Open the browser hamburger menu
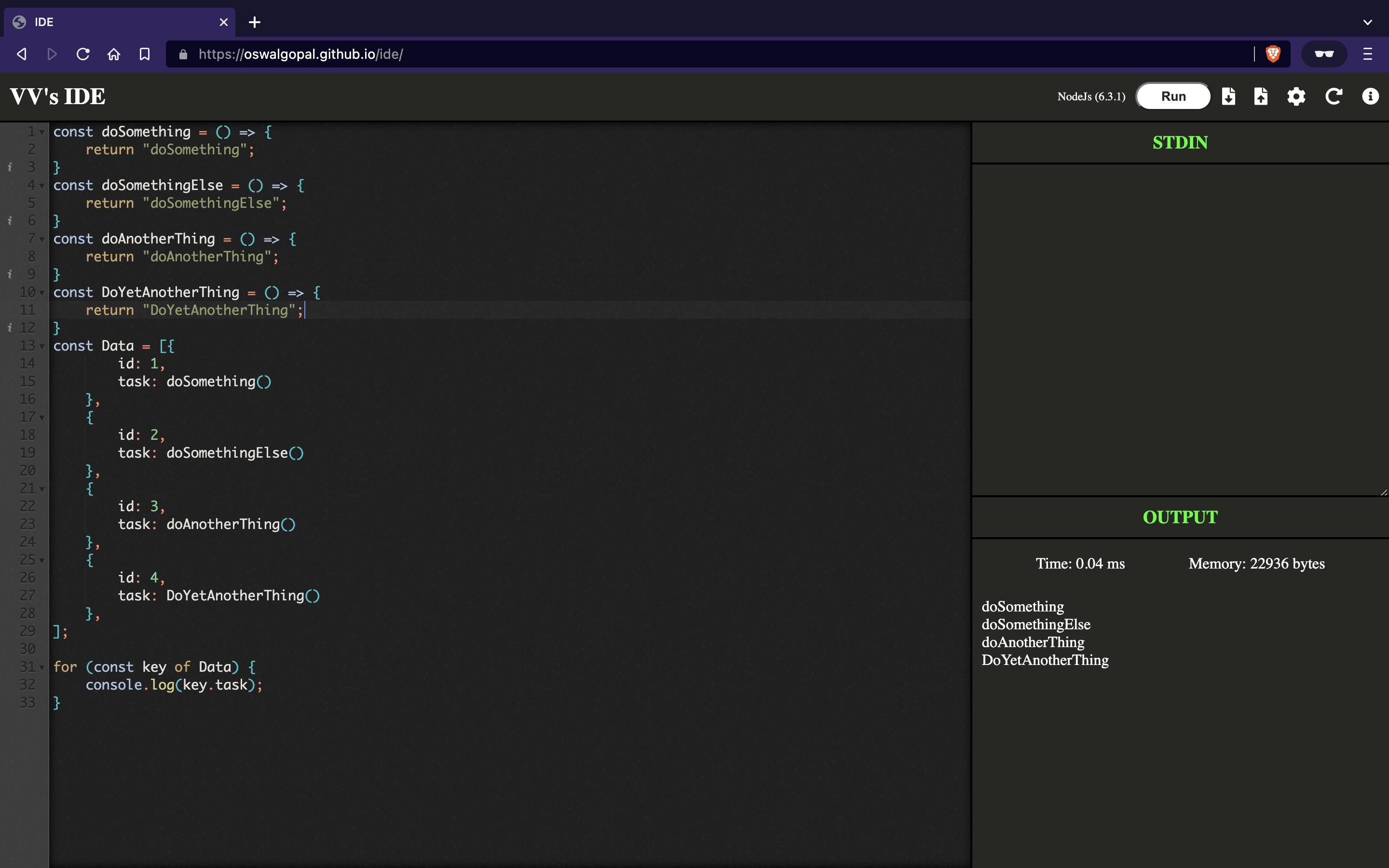The width and height of the screenshot is (1389, 868). pyautogui.click(x=1368, y=54)
